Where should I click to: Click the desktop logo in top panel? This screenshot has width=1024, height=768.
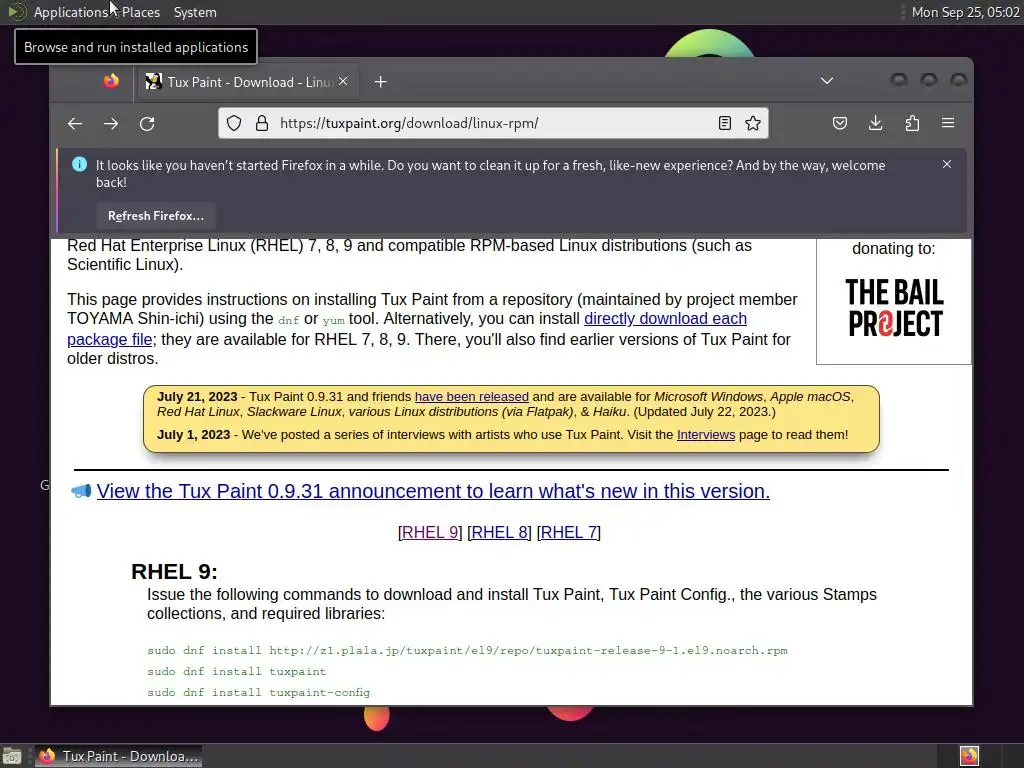click(x=16, y=12)
